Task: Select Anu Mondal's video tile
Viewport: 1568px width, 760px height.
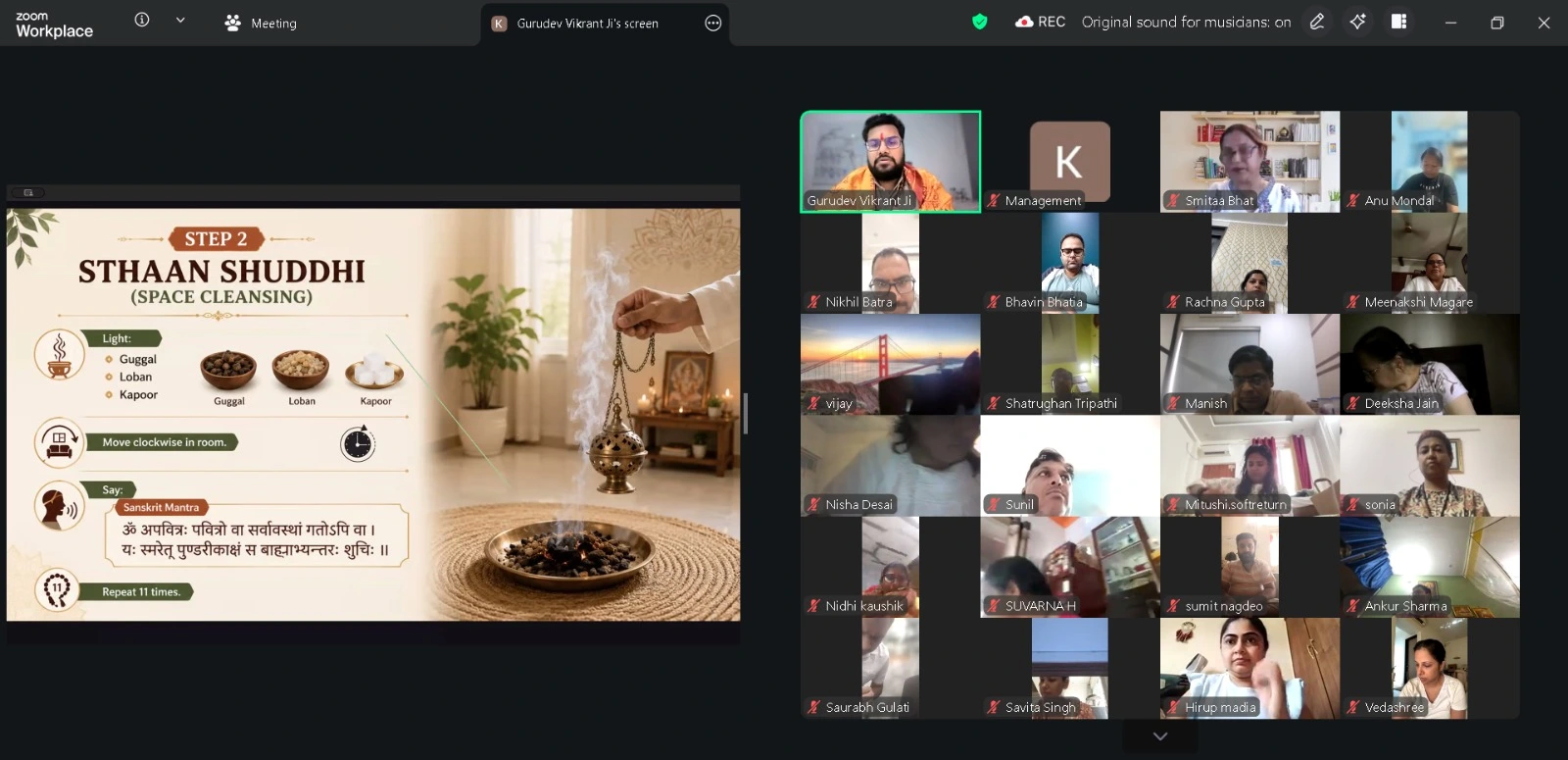Action: pos(1430,161)
